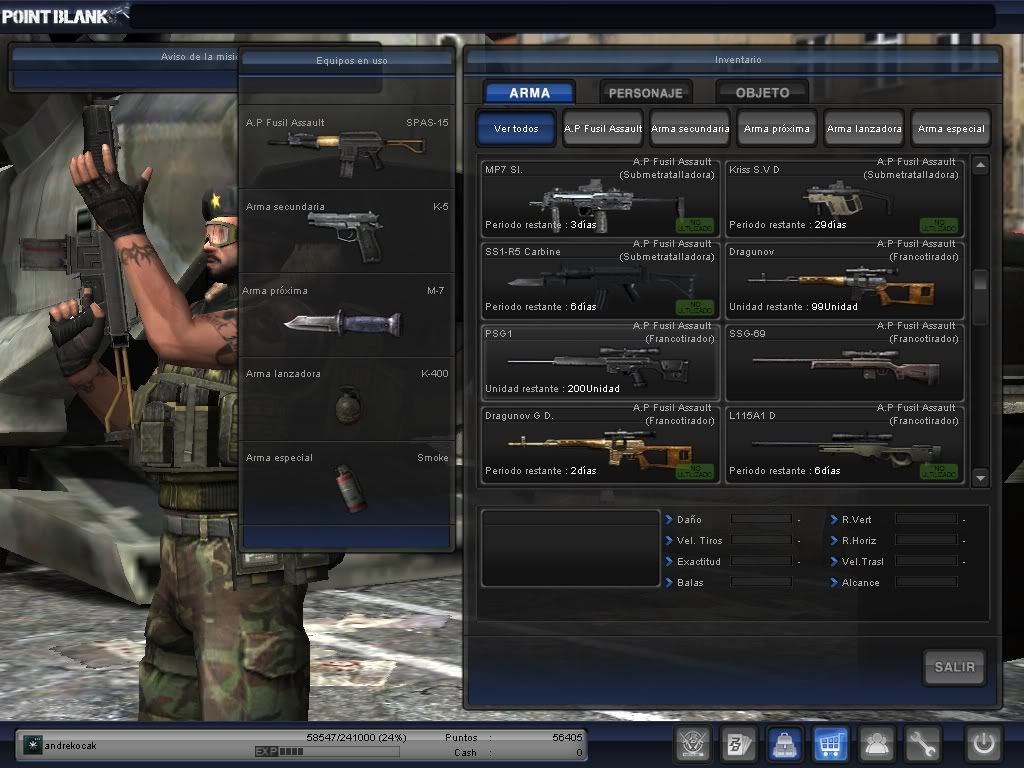Image resolution: width=1024 pixels, height=768 pixels.
Task: Select the Dragunov 99Unidad weapon card
Action: pyautogui.click(x=844, y=279)
